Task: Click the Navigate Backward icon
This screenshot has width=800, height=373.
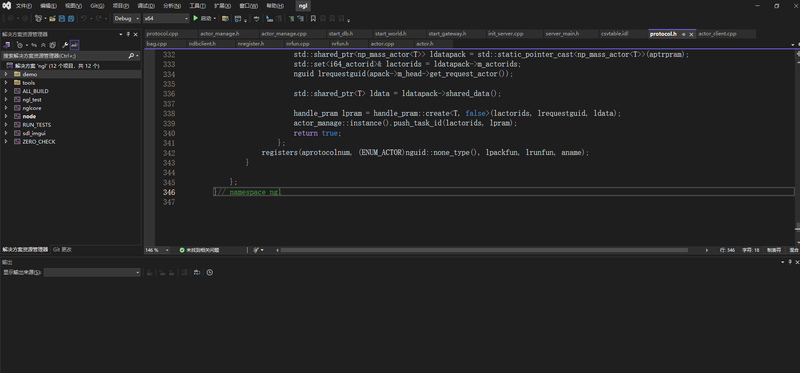Action: pos(11,18)
